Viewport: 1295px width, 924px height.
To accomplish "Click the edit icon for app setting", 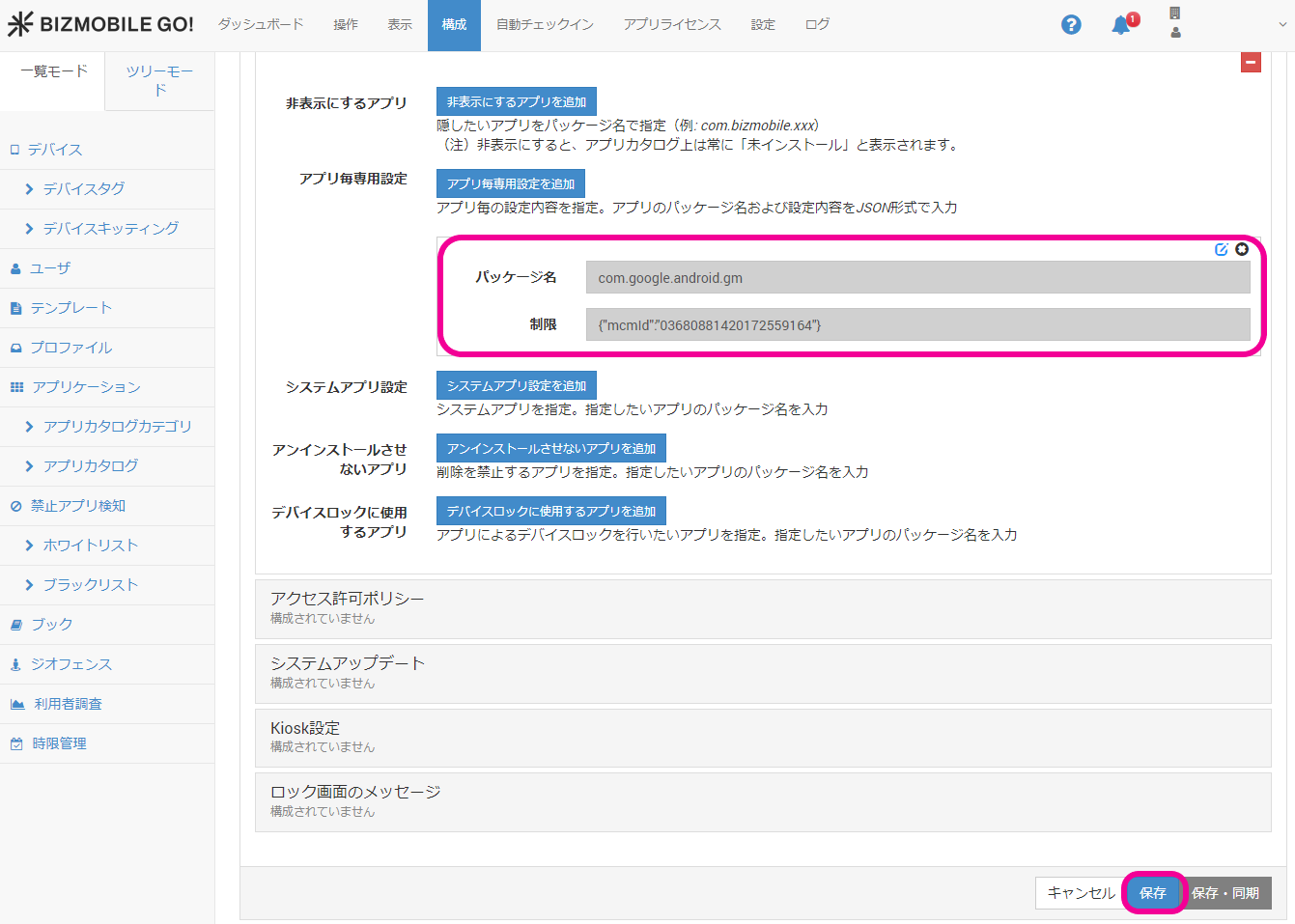I will click(1222, 249).
